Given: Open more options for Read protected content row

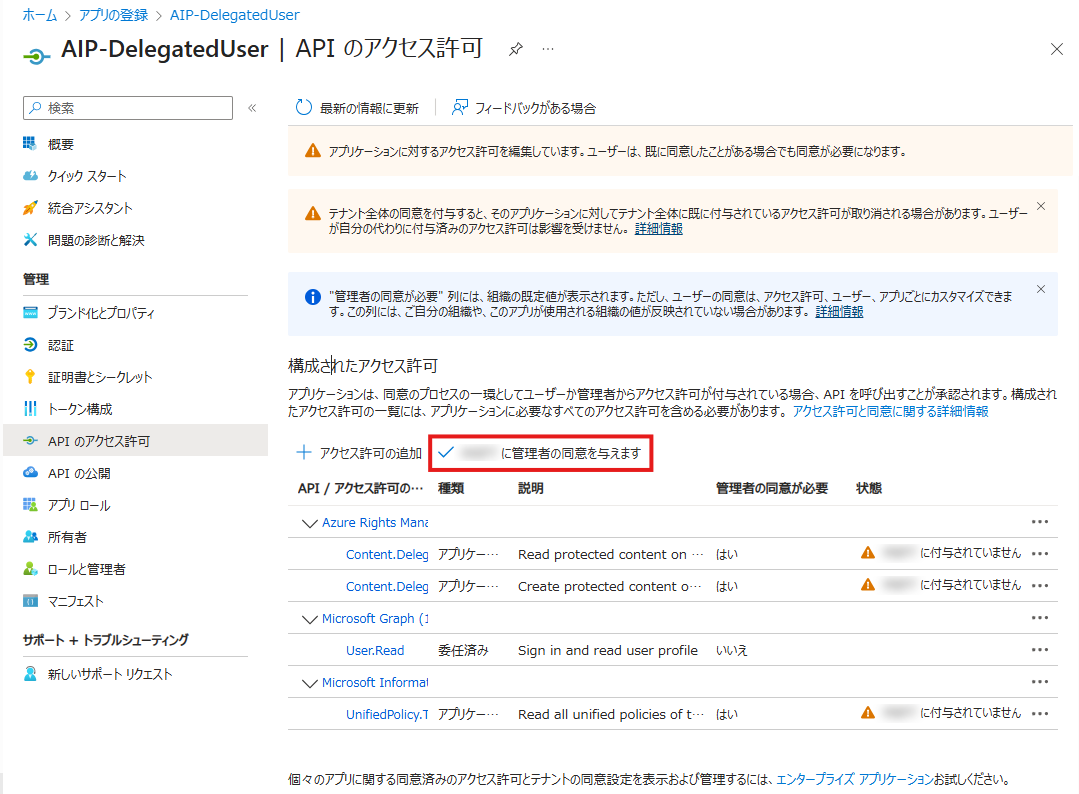Looking at the screenshot, I should pyautogui.click(x=1040, y=553).
